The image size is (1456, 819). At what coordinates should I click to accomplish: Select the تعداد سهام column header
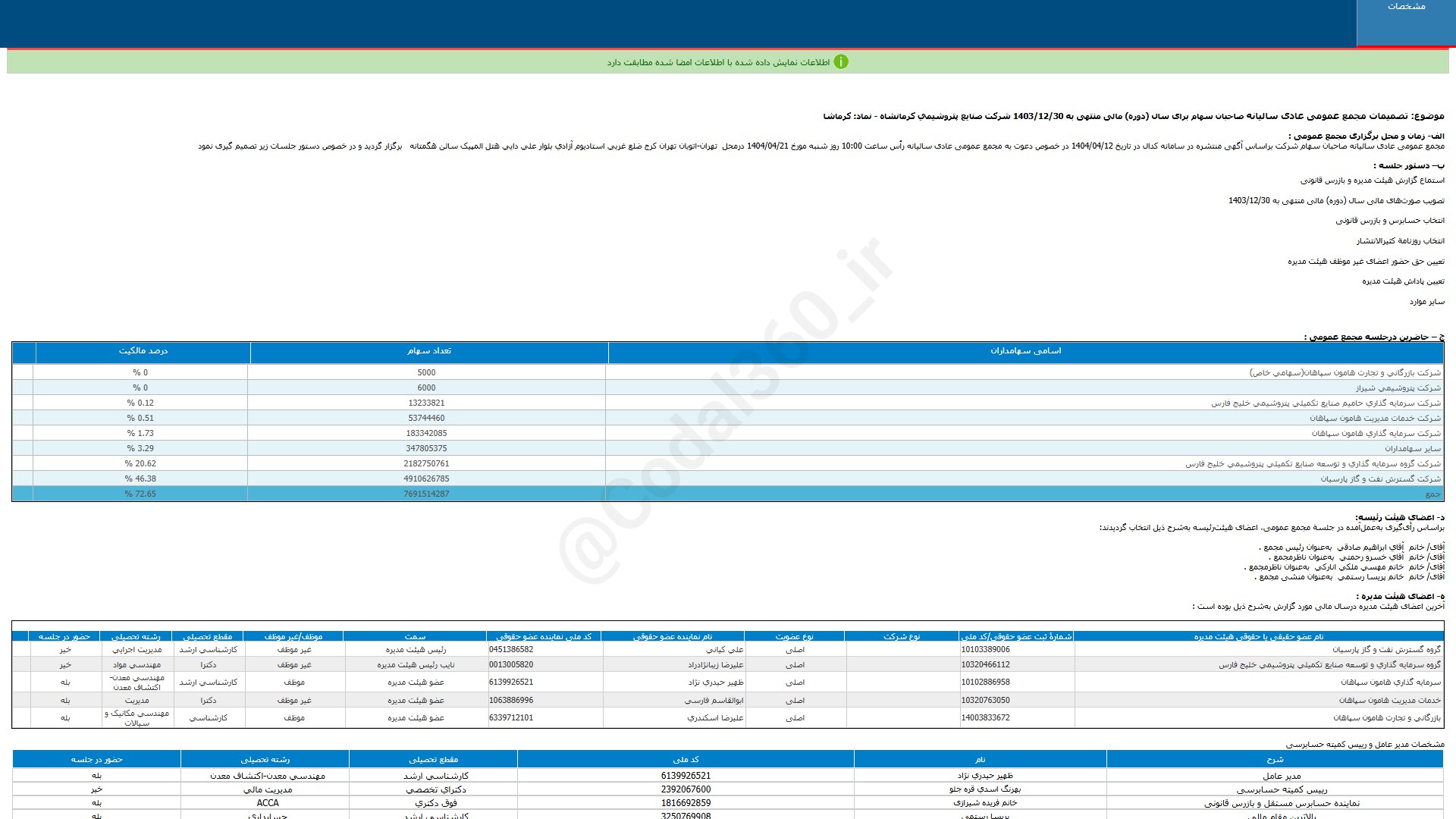pos(428,351)
